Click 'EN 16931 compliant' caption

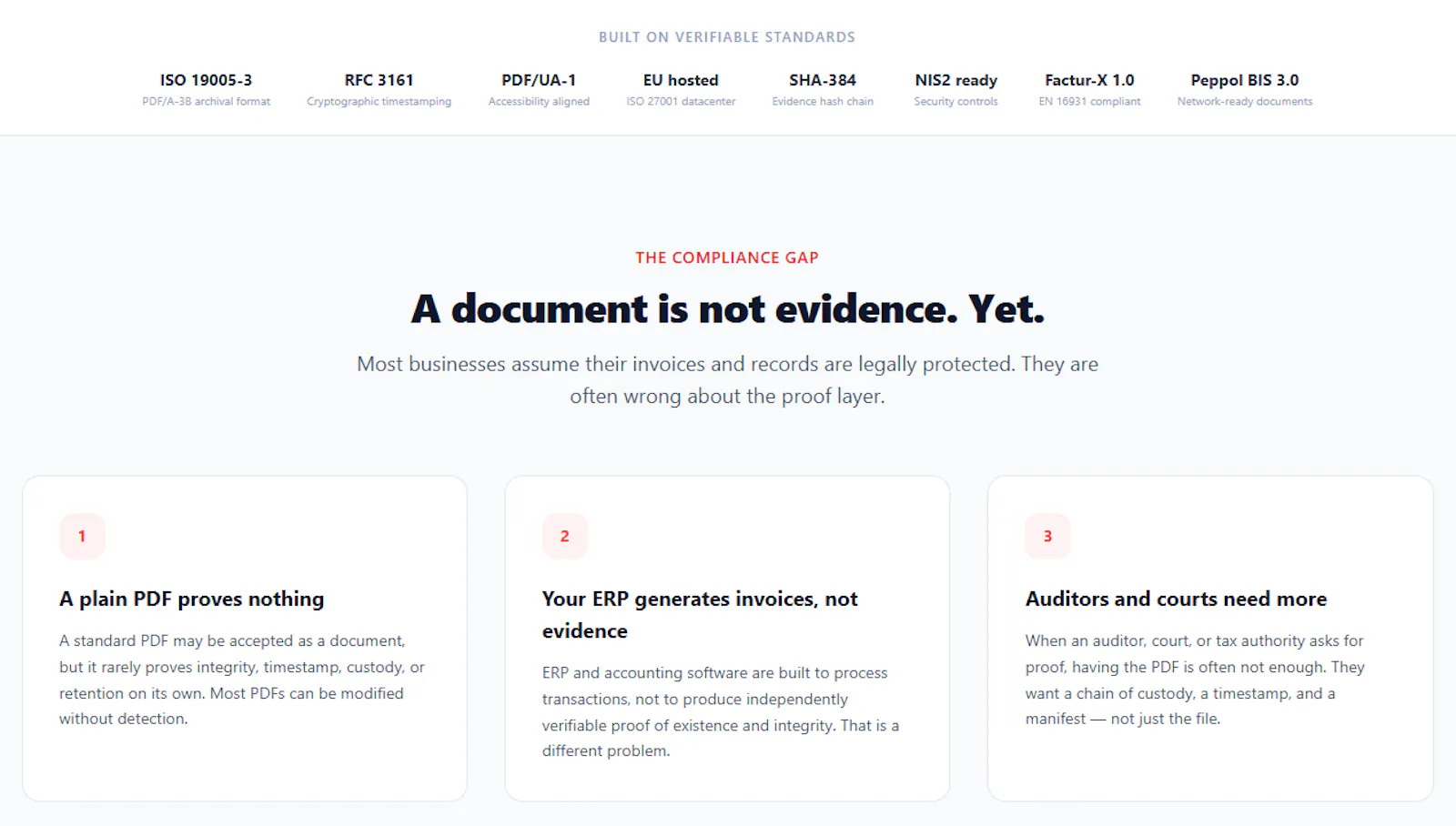[x=1089, y=102]
